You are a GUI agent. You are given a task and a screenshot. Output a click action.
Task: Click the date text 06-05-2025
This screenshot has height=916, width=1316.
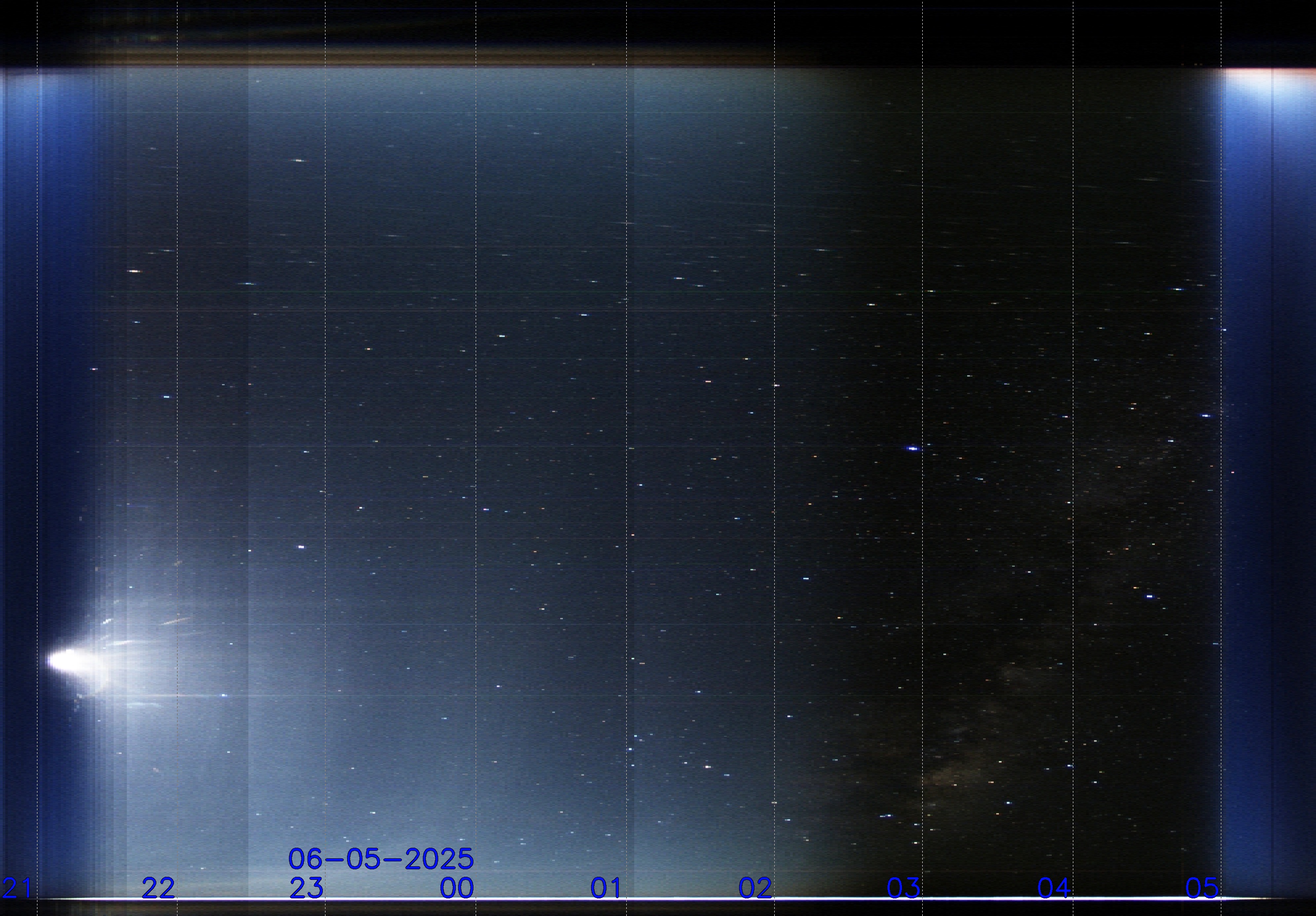coord(381,859)
